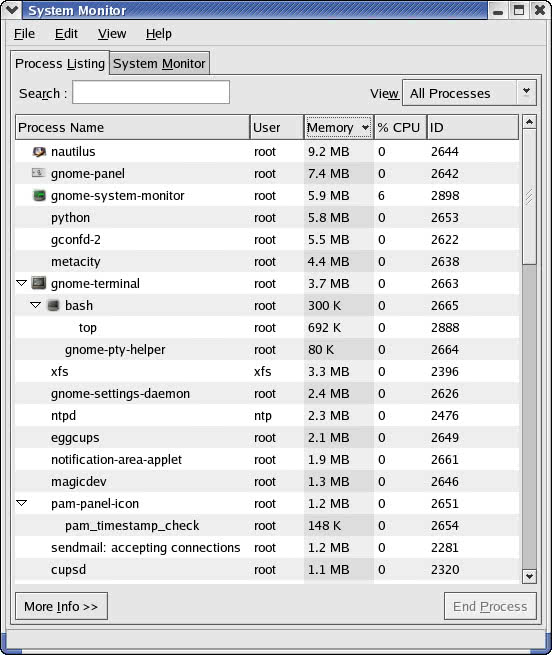Click the End Process button
The height and width of the screenshot is (655, 552).
point(490,606)
